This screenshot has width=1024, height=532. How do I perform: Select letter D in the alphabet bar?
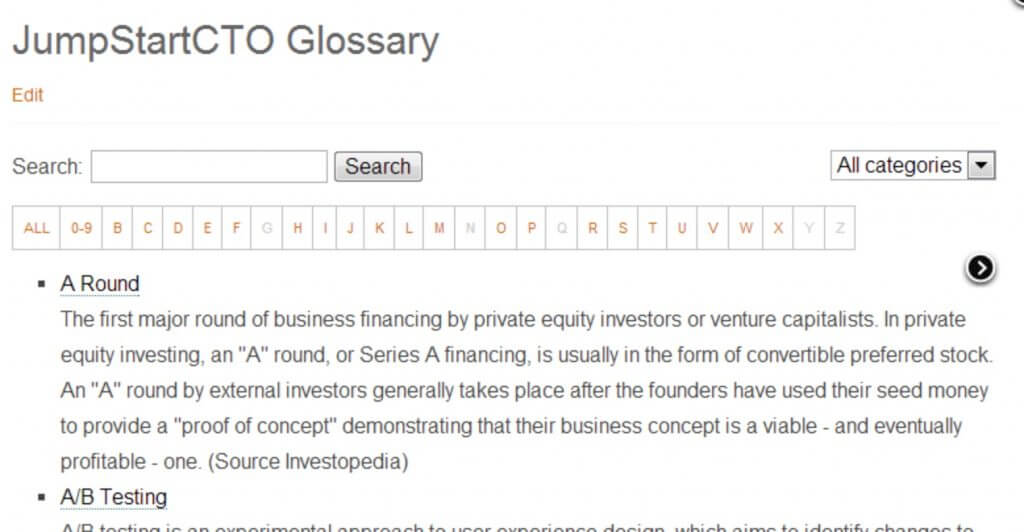[178, 228]
